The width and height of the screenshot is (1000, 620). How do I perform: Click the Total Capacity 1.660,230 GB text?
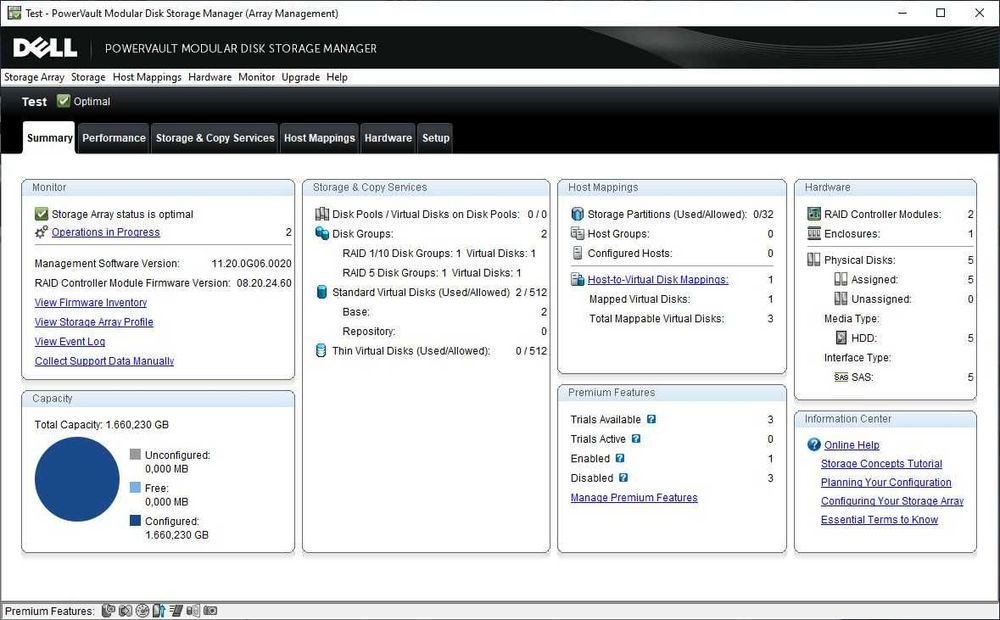tap(101, 425)
